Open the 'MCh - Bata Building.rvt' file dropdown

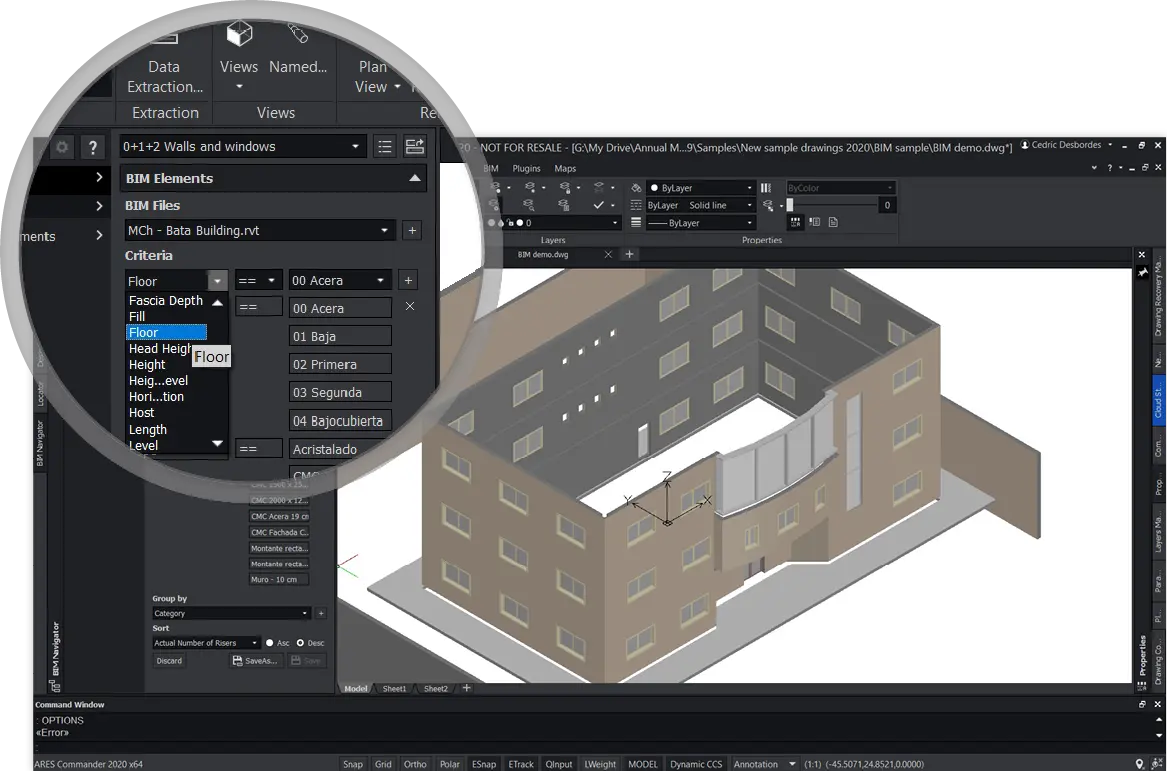point(259,231)
